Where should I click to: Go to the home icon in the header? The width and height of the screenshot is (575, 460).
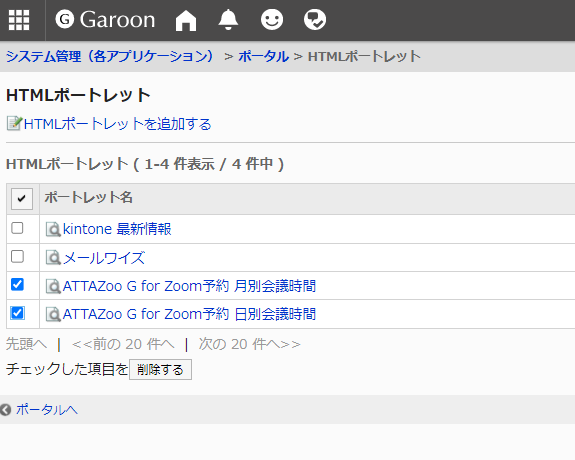186,20
